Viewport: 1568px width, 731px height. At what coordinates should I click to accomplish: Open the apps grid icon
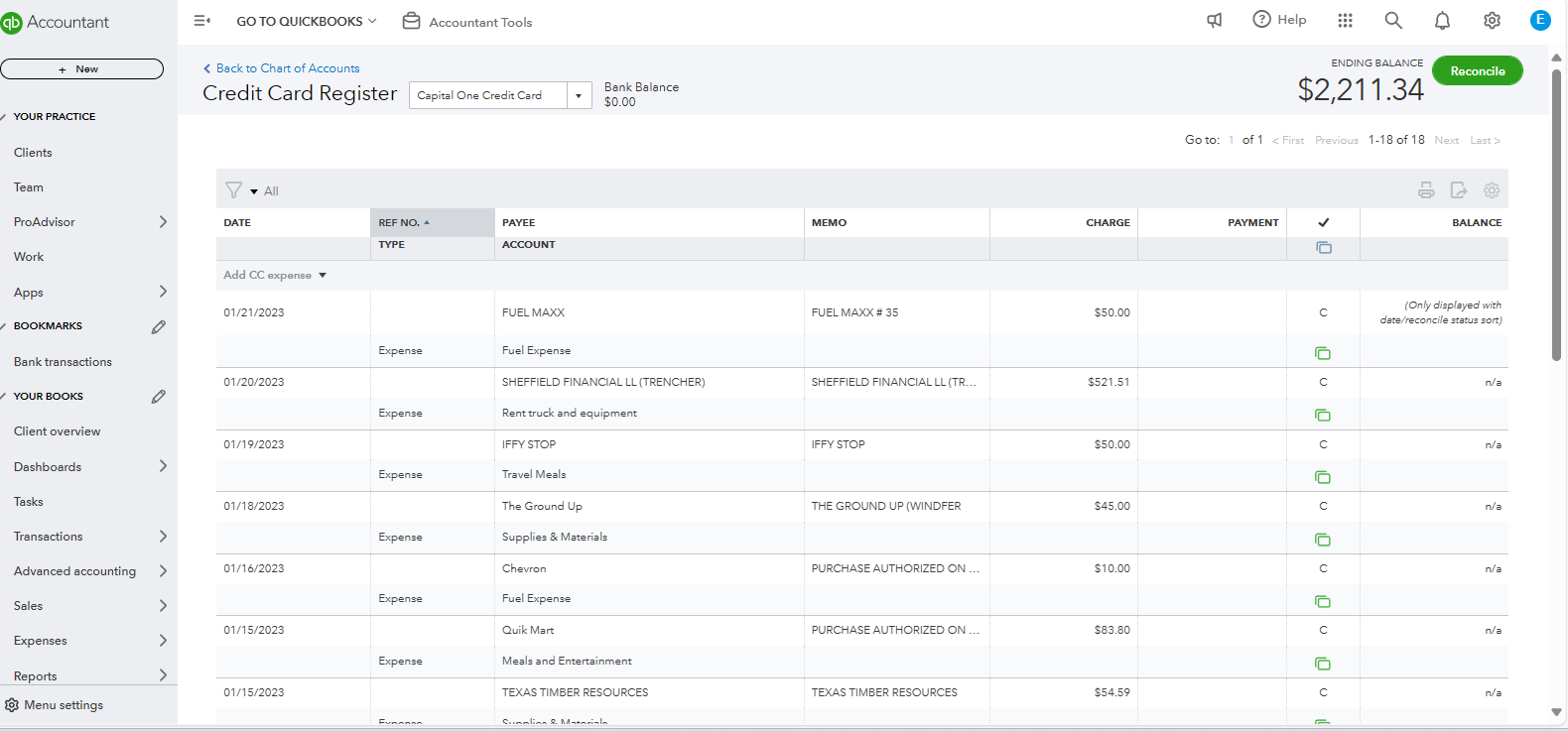1345,20
